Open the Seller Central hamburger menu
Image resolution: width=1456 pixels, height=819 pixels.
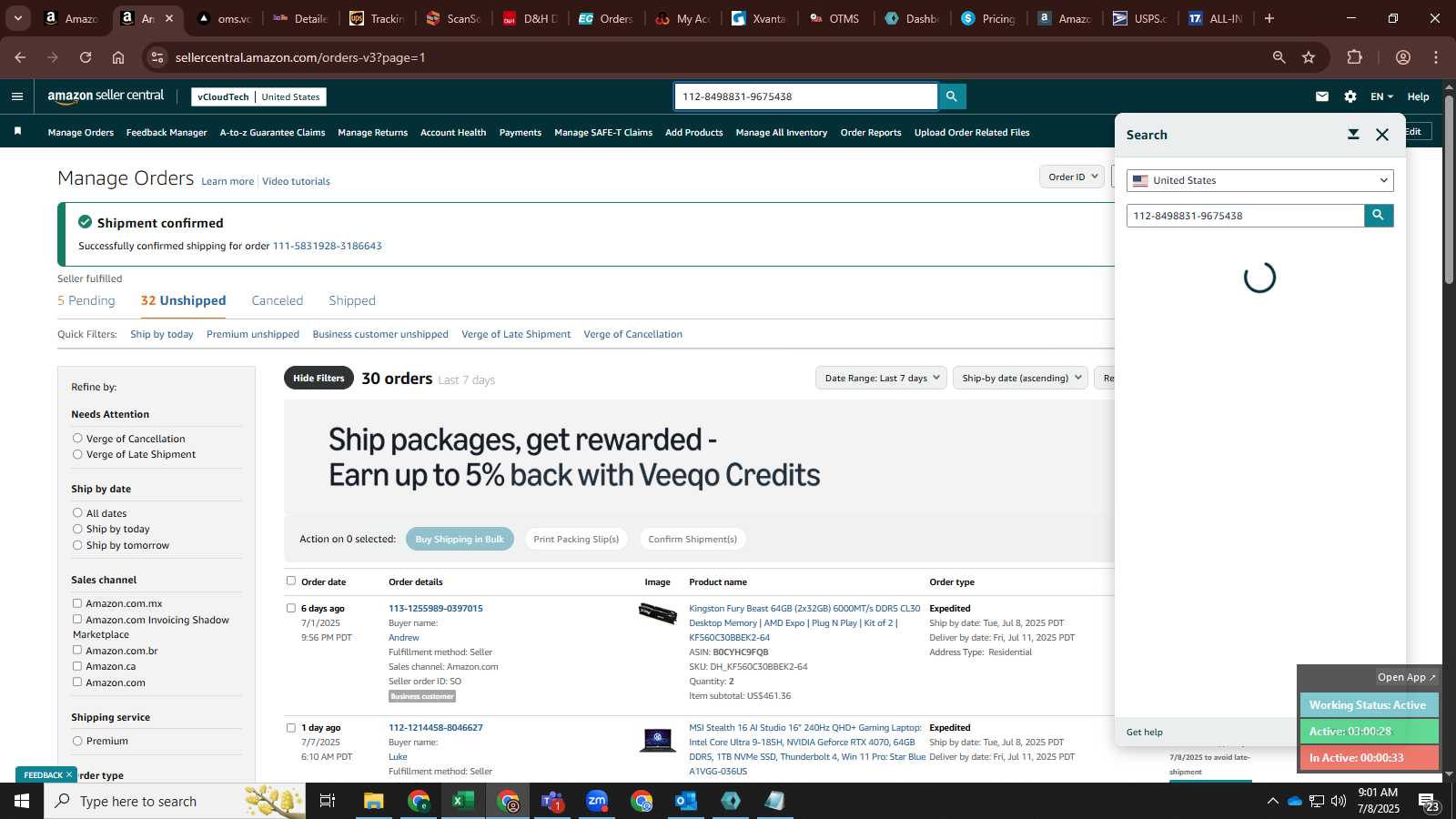pos(17,96)
